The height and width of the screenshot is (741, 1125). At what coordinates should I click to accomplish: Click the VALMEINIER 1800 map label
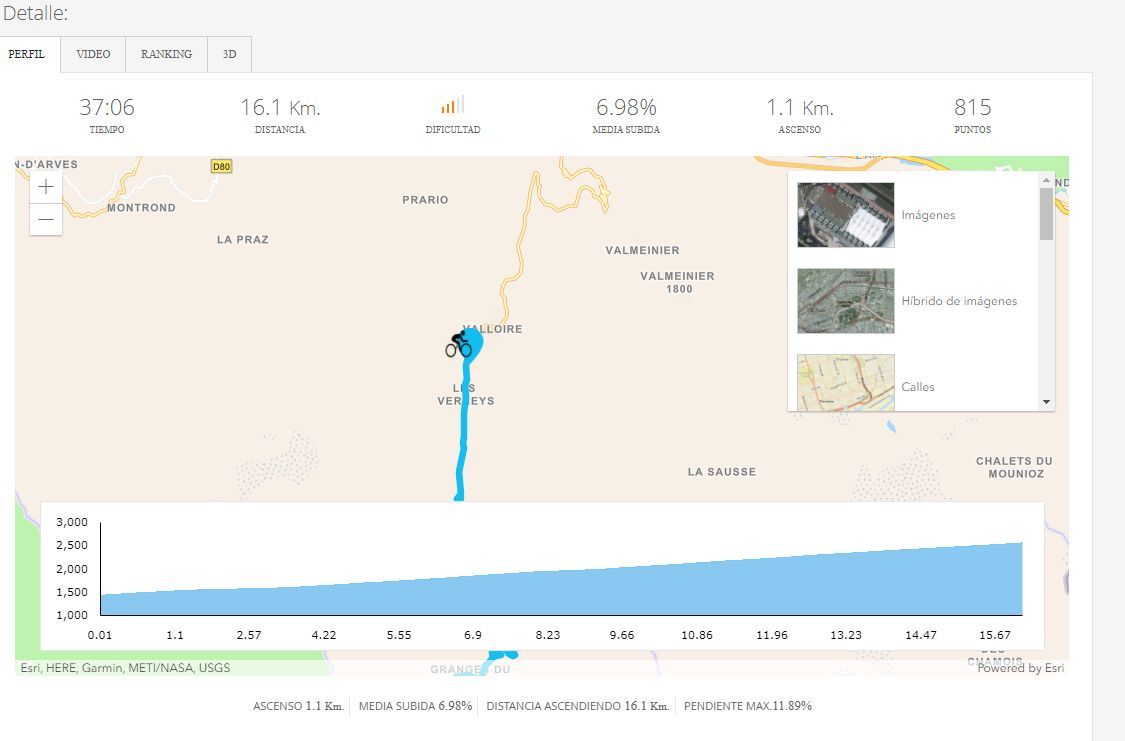(677, 283)
